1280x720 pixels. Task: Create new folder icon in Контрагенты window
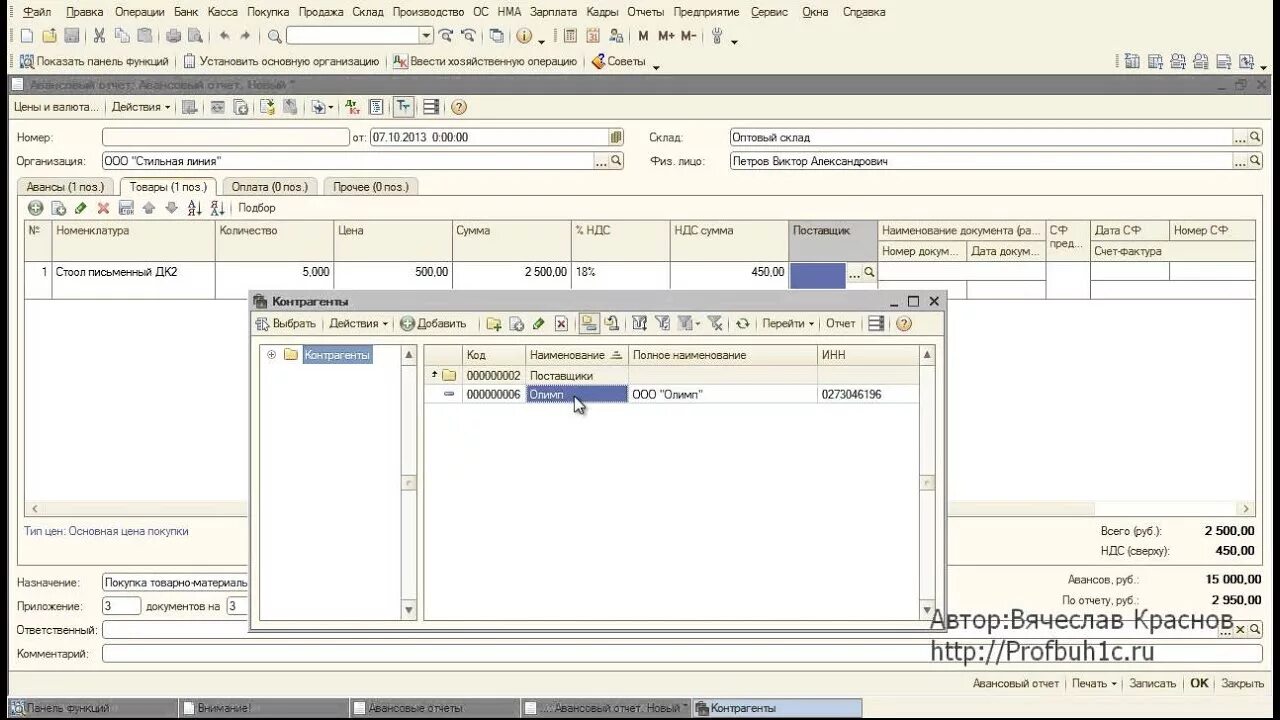[x=494, y=324]
